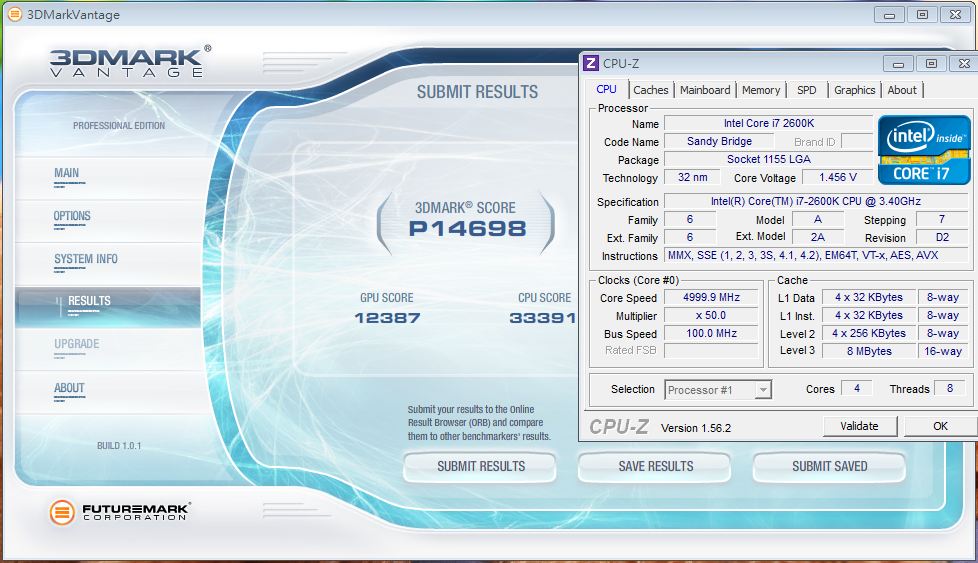The width and height of the screenshot is (978, 563).
Task: Click the P14698 3DMark score
Action: pyautogui.click(x=467, y=229)
